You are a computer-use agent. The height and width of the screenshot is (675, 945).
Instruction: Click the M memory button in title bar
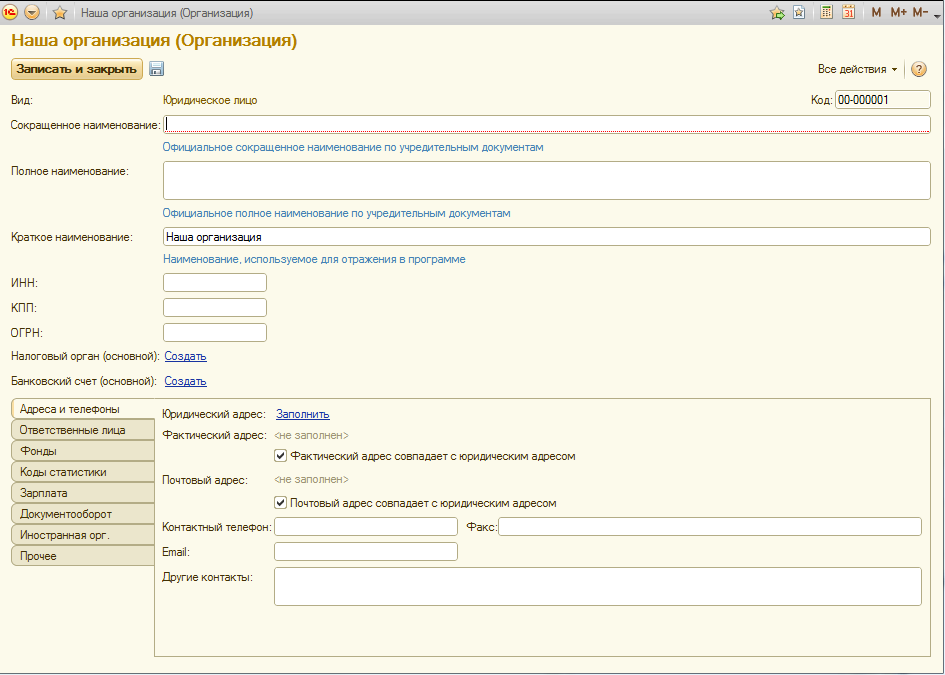(876, 13)
